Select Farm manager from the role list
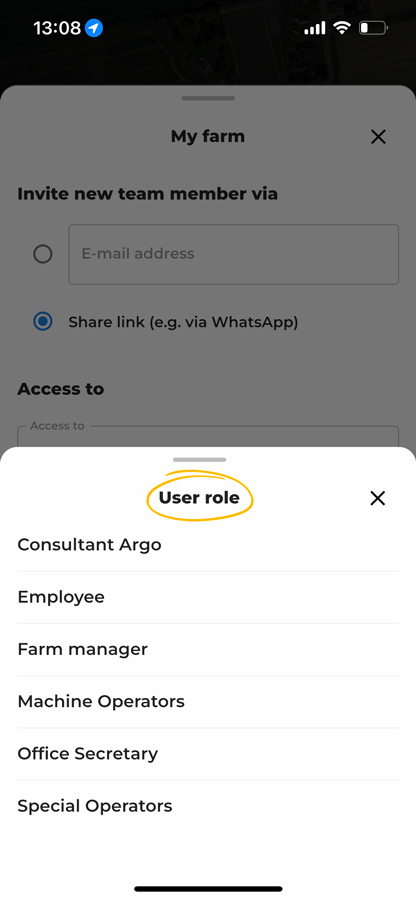Image resolution: width=416 pixels, height=900 pixels. (208, 649)
